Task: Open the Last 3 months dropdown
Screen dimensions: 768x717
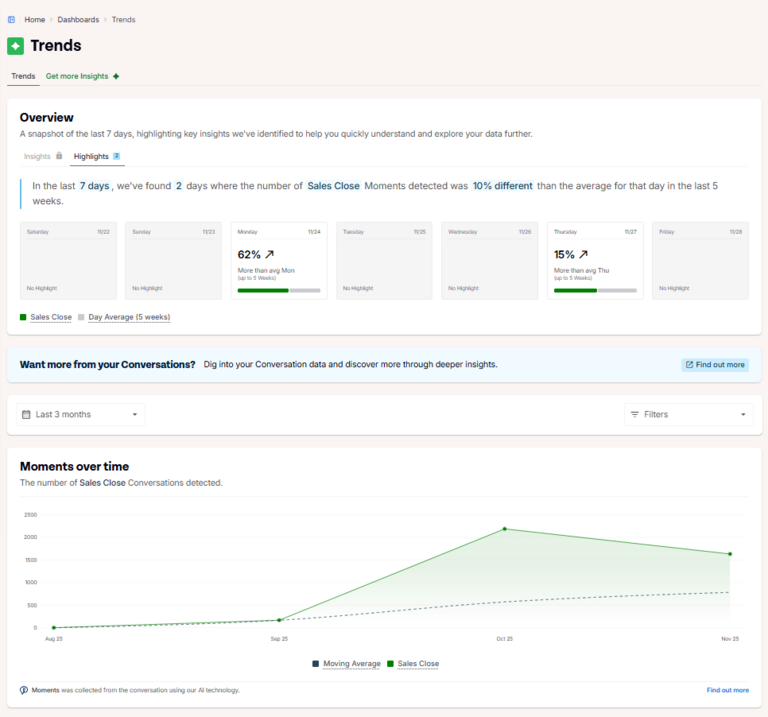Action: [x=81, y=414]
